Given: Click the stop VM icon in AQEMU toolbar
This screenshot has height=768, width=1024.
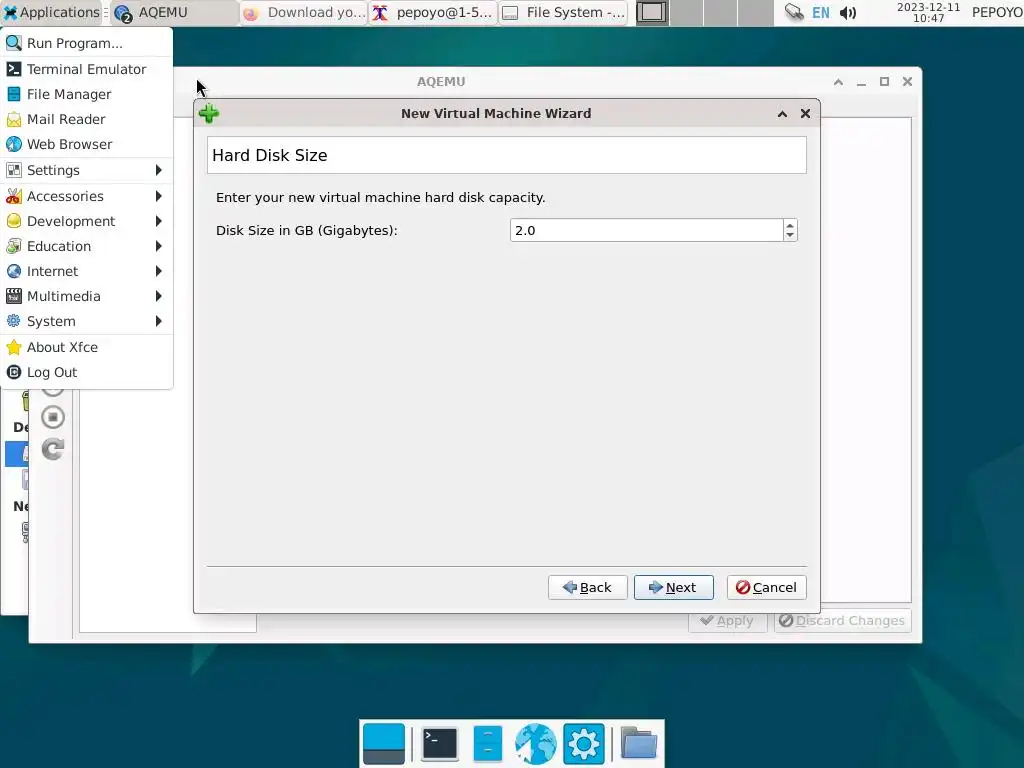Looking at the screenshot, I should pos(53,417).
